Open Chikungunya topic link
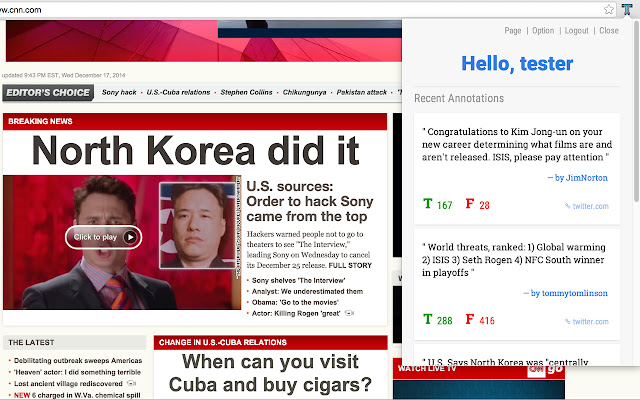The image size is (640, 400). [x=304, y=92]
